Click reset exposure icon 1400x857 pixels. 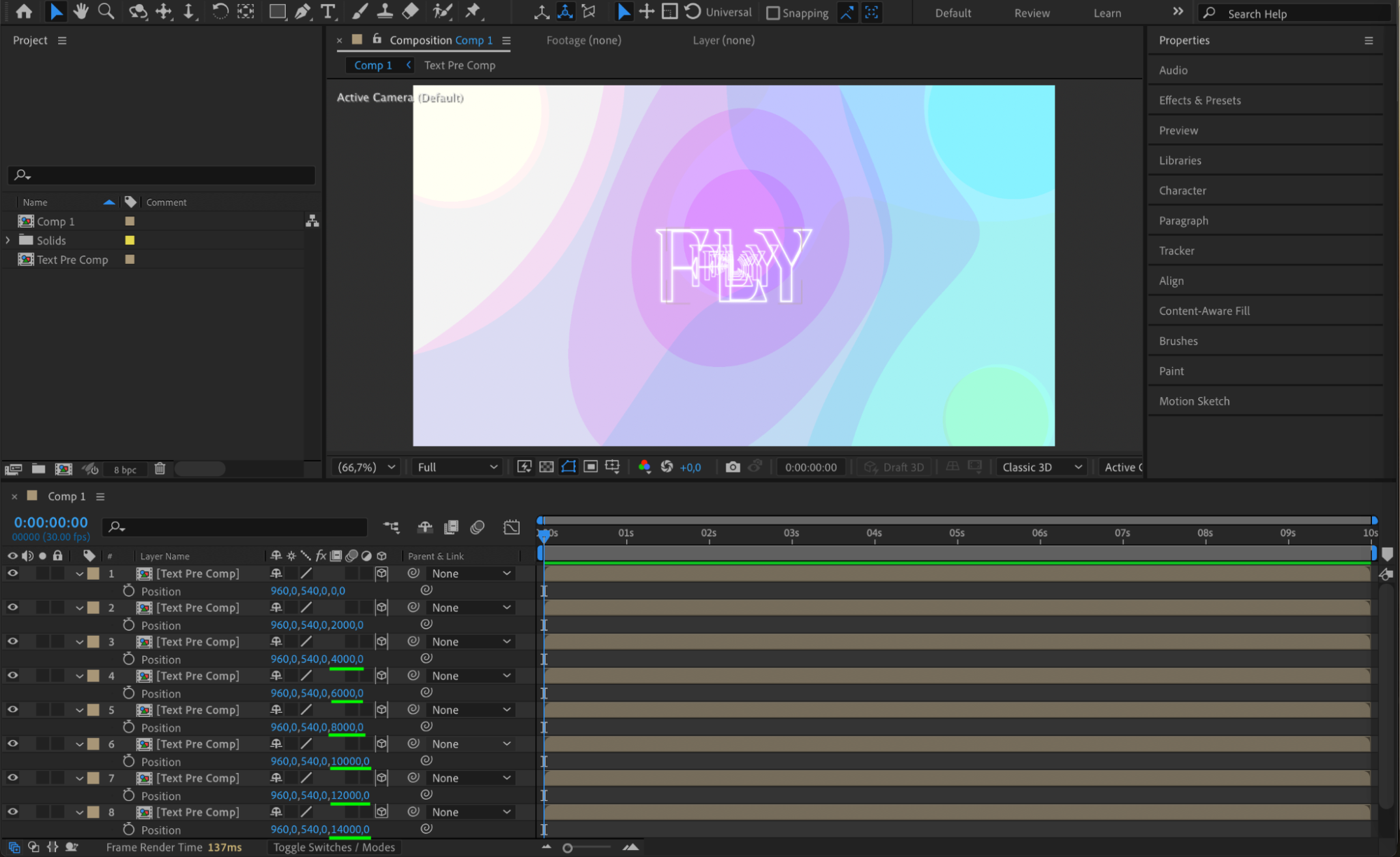click(x=667, y=467)
